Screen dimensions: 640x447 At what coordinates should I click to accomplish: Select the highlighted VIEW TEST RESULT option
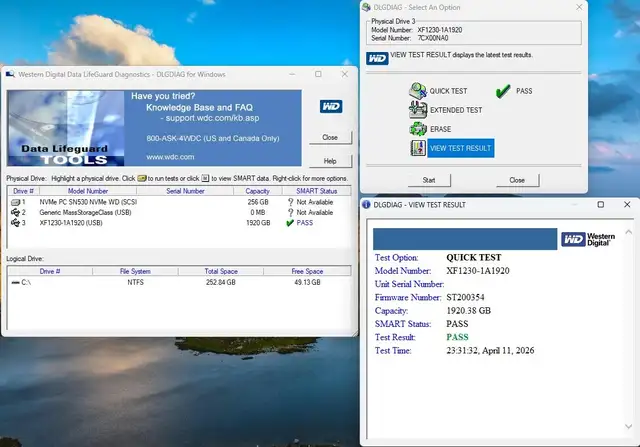(x=461, y=148)
